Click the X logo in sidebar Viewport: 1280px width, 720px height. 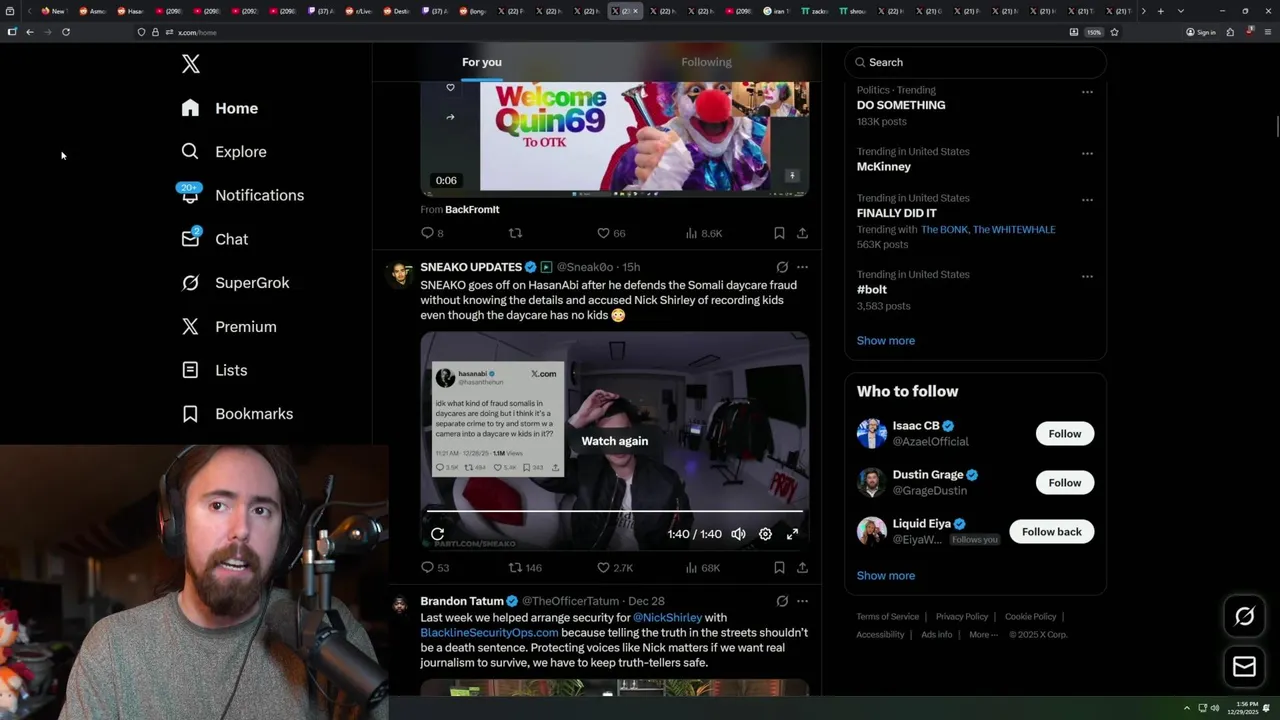click(x=191, y=64)
